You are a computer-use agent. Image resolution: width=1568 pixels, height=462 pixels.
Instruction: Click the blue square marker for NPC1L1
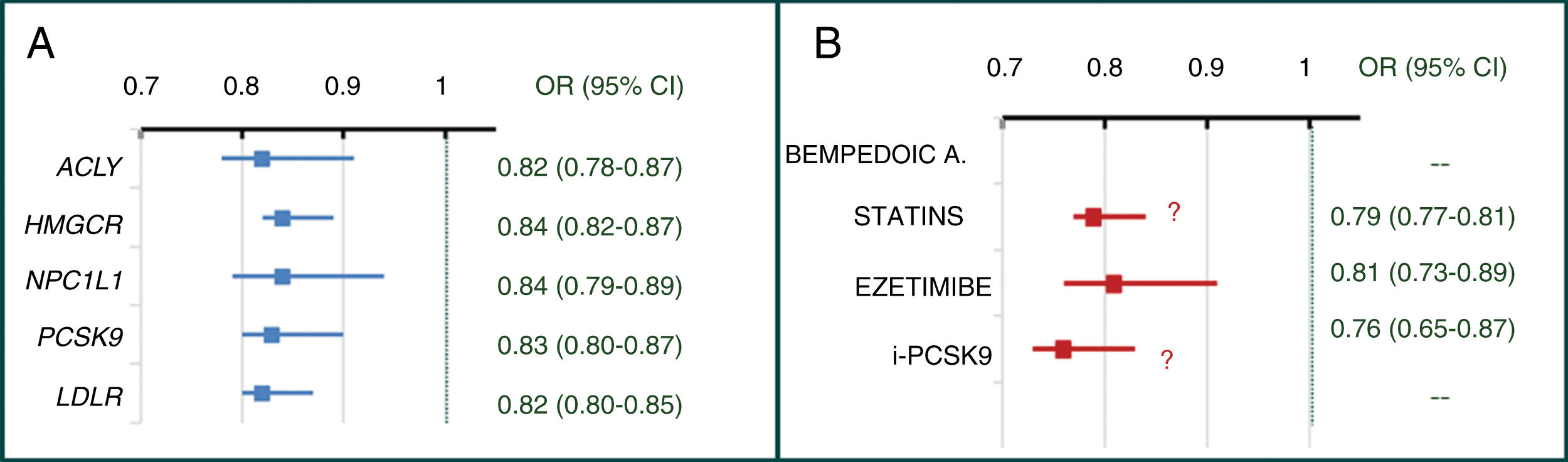coord(282,276)
